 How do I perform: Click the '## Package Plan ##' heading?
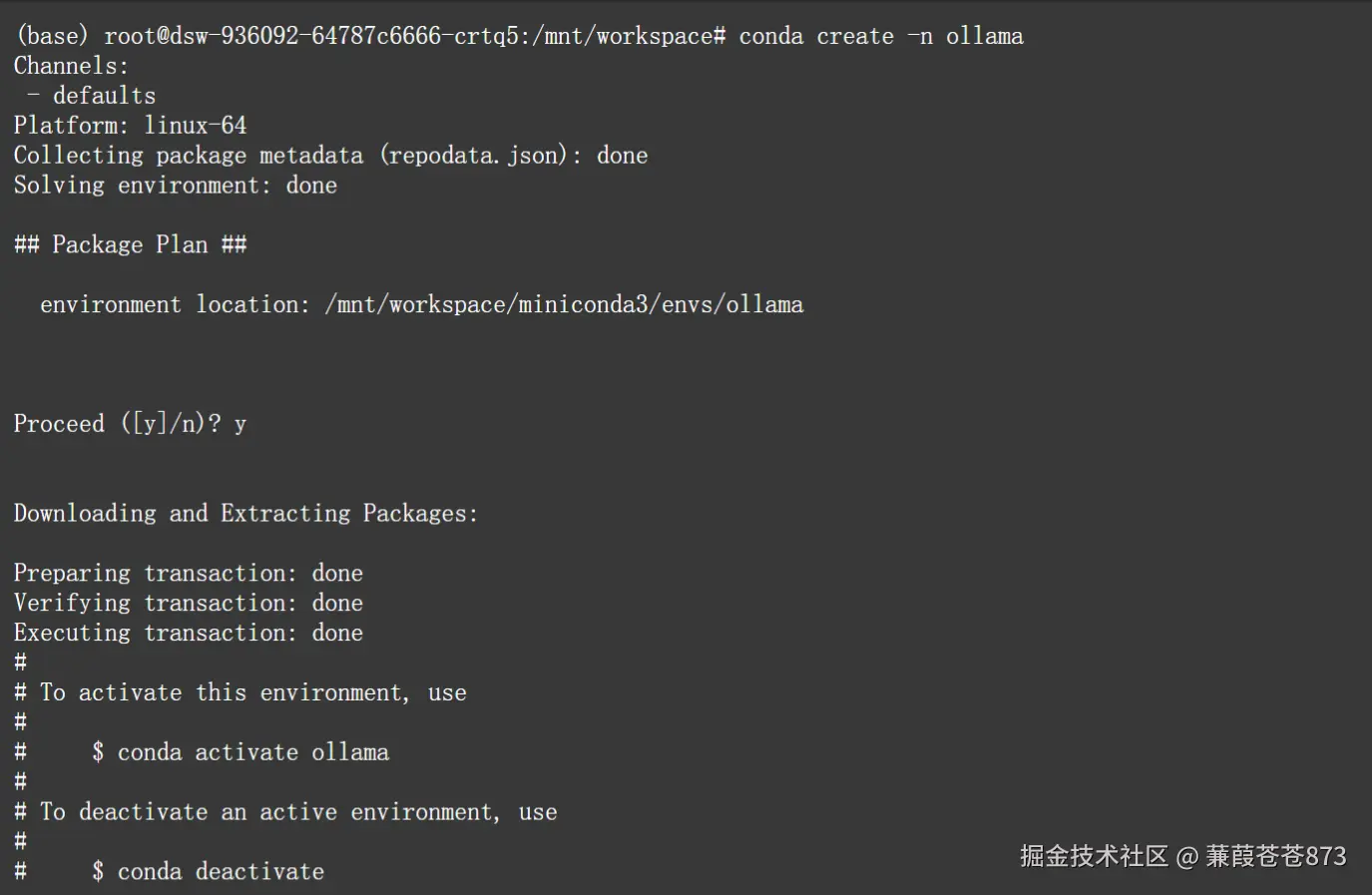[x=130, y=245]
